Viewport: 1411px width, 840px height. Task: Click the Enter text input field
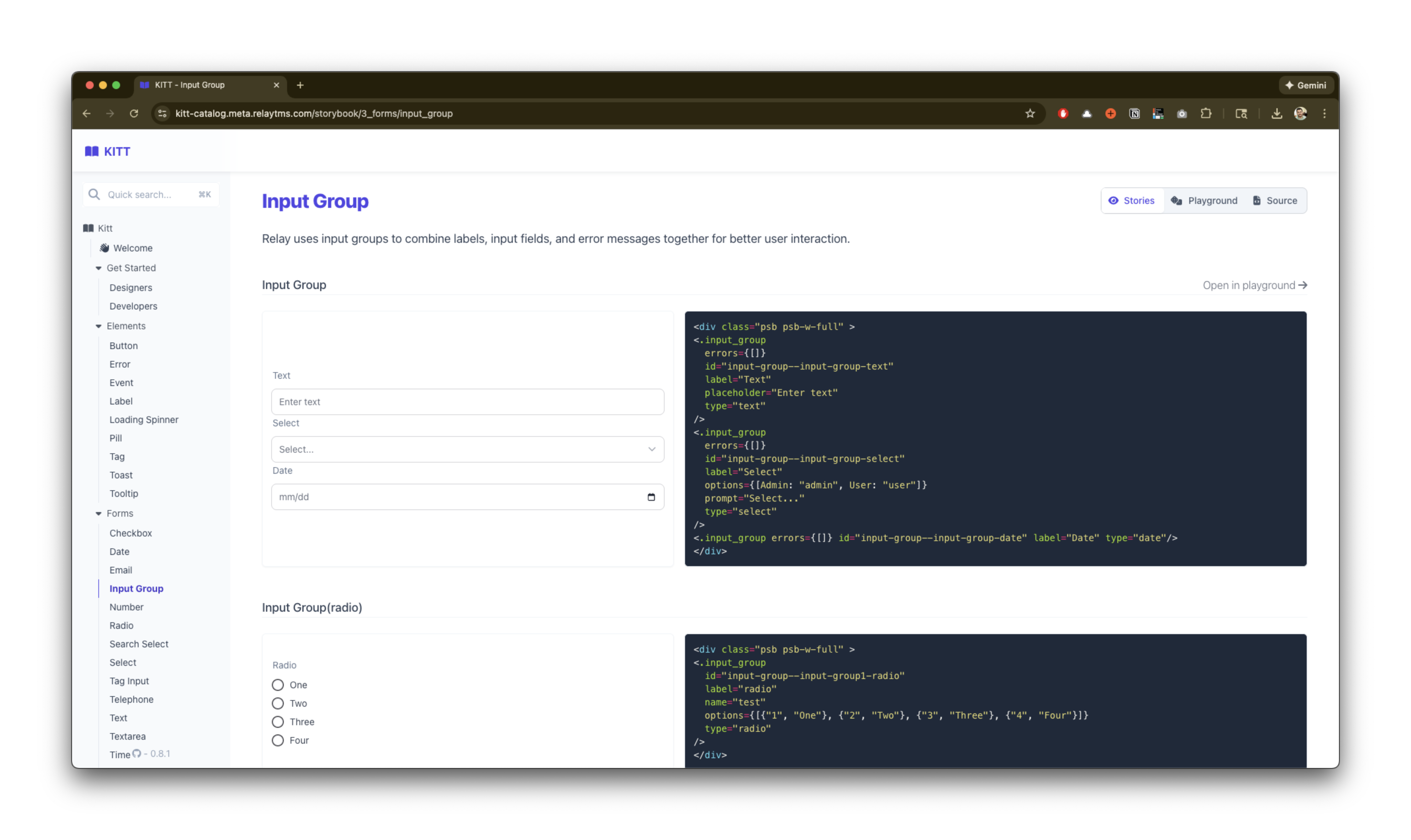pyautogui.click(x=467, y=402)
